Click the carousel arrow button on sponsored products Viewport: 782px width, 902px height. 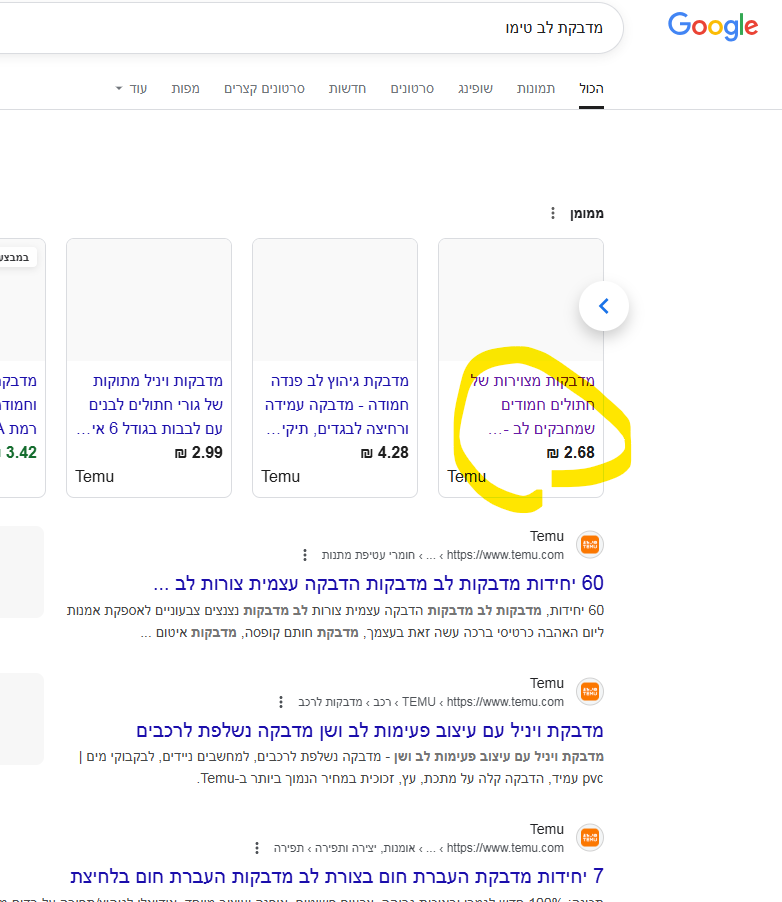pos(604,306)
